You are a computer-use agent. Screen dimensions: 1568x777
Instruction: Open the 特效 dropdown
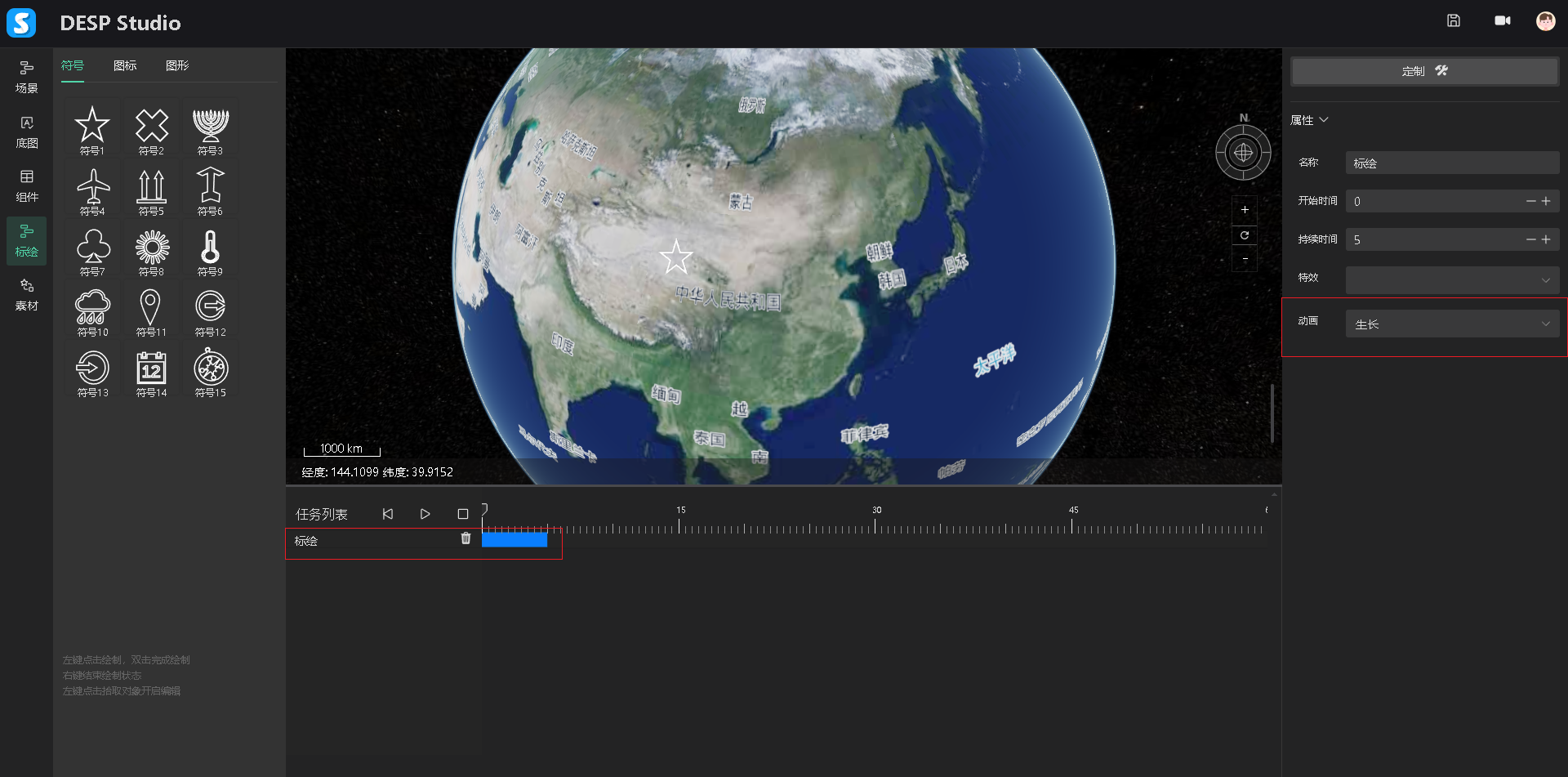coord(1451,279)
